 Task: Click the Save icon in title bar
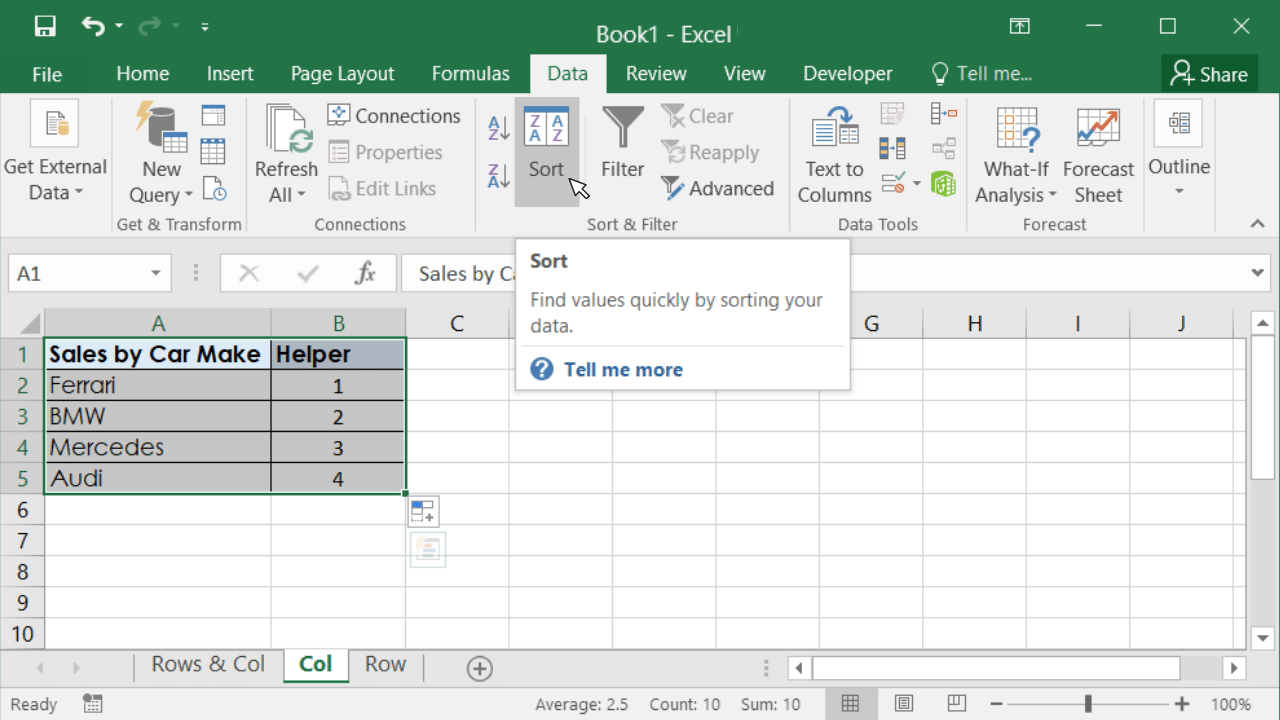coord(45,27)
